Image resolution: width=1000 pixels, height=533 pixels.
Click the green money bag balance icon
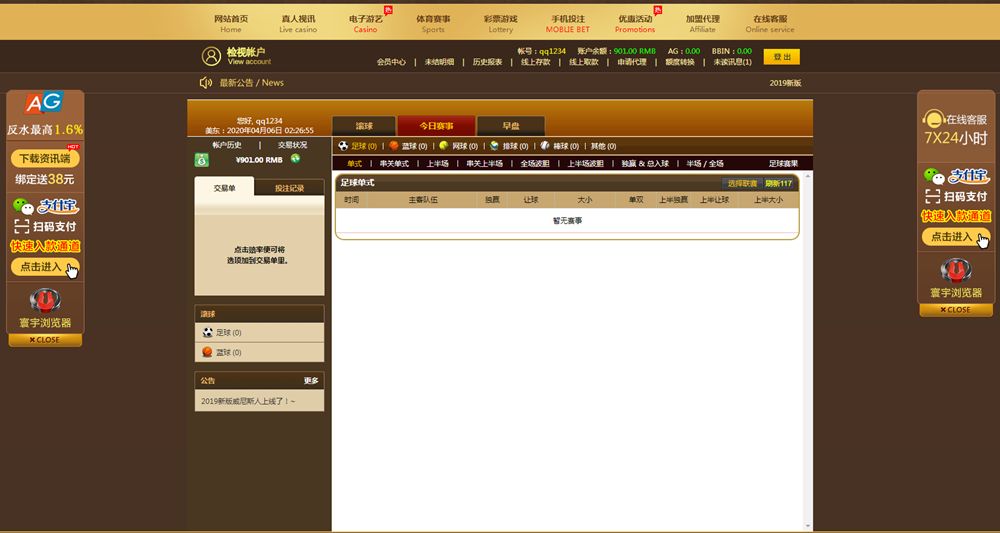coord(202,160)
